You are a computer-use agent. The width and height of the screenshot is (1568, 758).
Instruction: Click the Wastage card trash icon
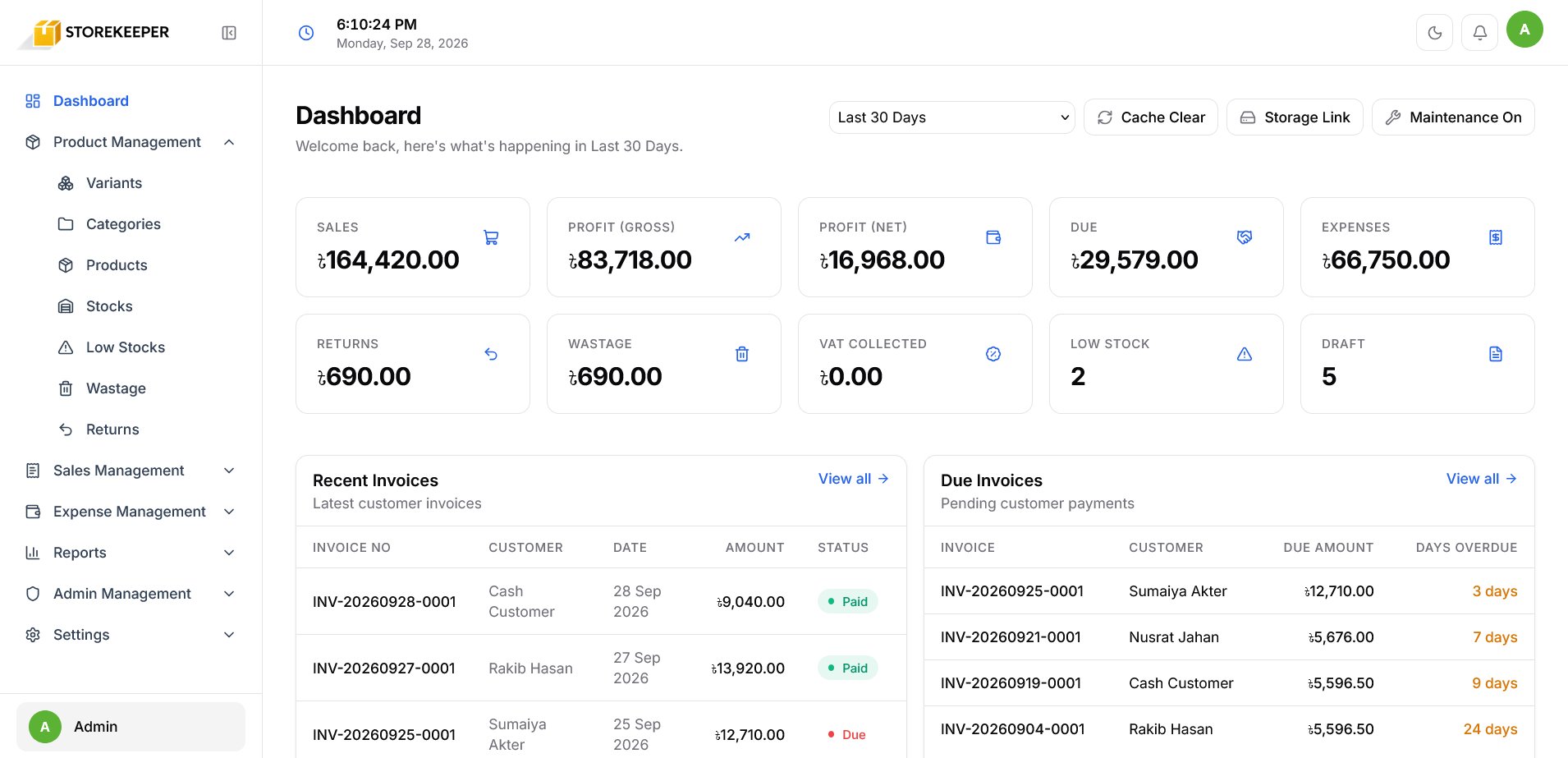[742, 354]
